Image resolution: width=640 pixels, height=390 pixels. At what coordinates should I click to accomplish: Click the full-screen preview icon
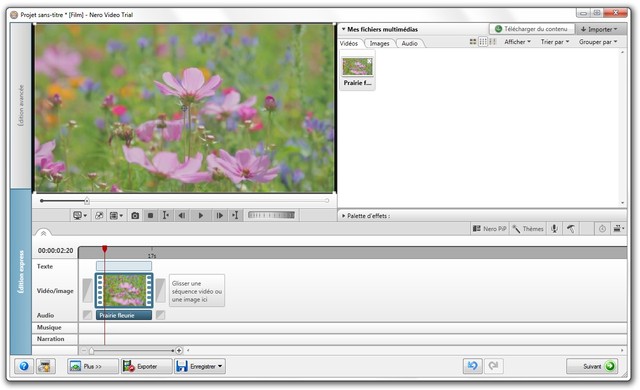click(99, 215)
